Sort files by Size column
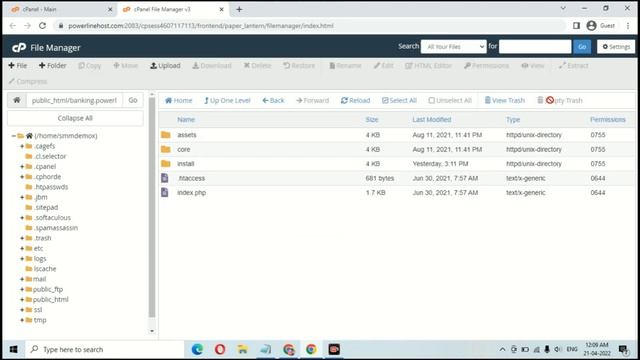The width and height of the screenshot is (640, 360). pyautogui.click(x=372, y=120)
